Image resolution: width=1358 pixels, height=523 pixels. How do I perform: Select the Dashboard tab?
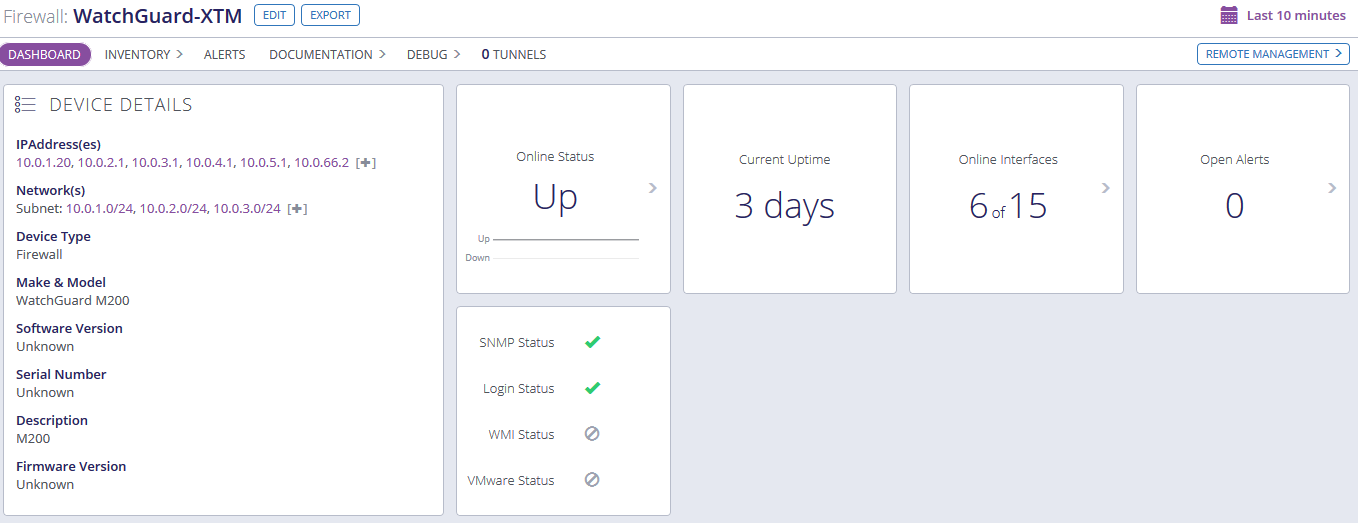tap(45, 55)
